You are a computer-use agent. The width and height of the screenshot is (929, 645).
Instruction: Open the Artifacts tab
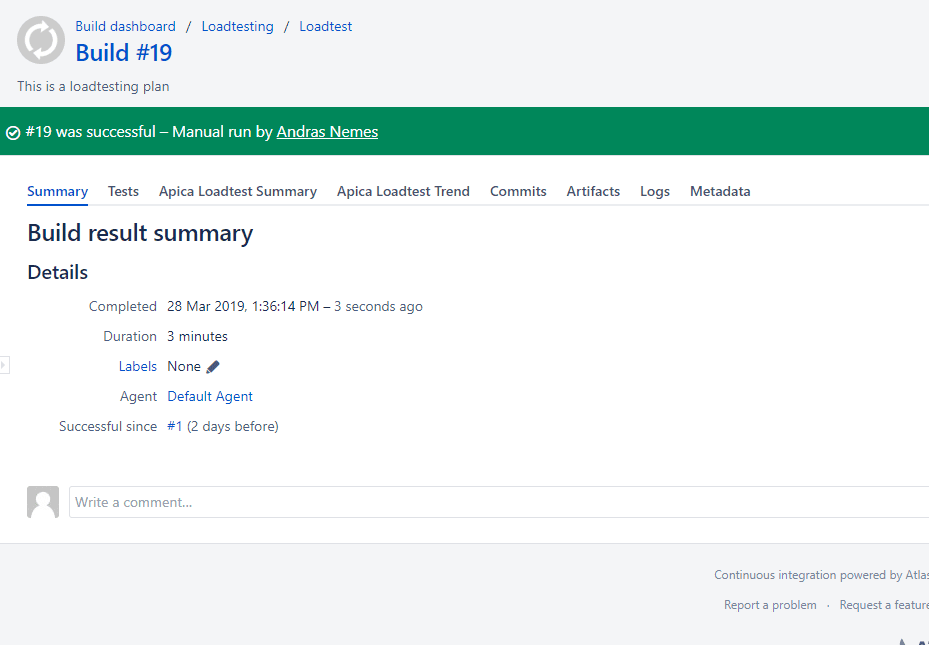click(x=593, y=191)
